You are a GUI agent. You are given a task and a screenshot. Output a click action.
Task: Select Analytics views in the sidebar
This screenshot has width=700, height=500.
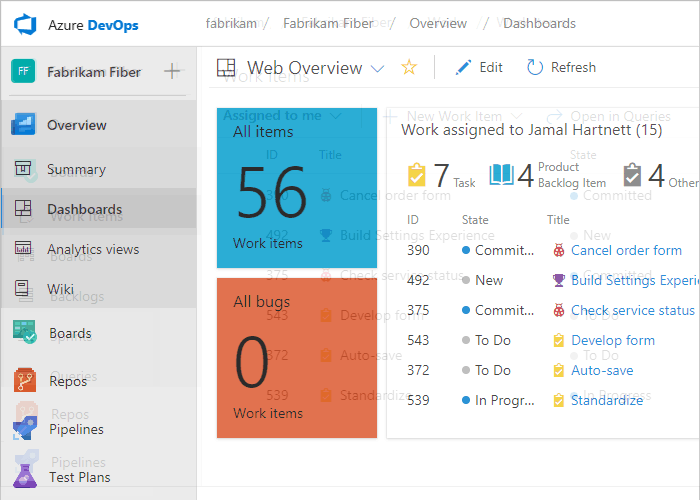pos(93,249)
